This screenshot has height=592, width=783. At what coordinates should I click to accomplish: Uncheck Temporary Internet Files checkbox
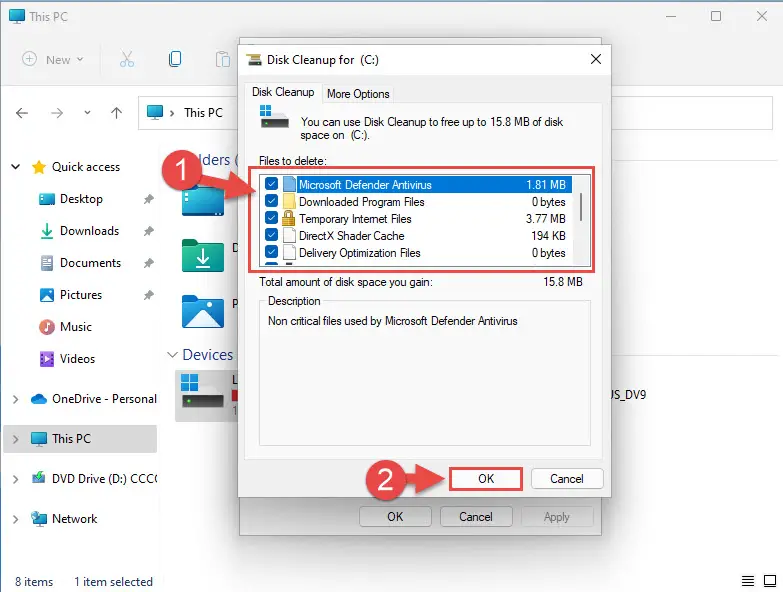pos(272,218)
